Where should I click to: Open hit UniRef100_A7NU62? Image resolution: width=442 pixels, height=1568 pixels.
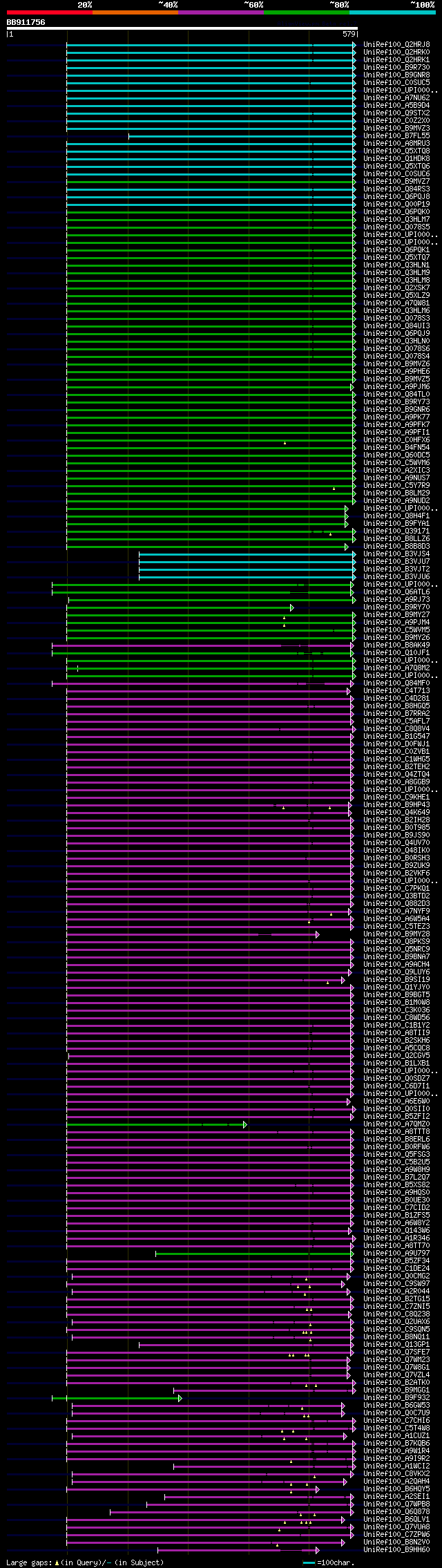point(396,97)
